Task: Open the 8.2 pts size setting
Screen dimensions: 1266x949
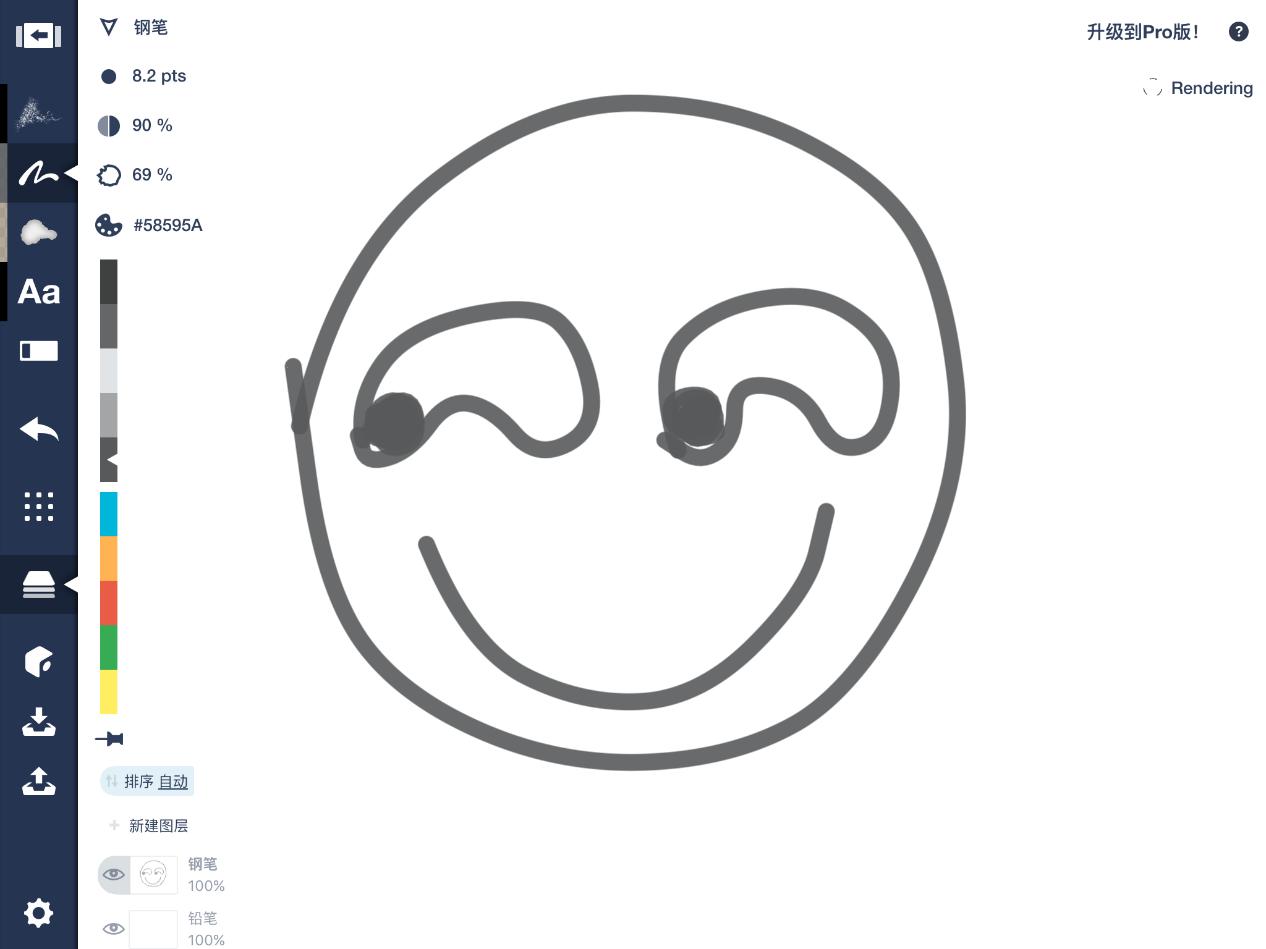Action: point(159,76)
